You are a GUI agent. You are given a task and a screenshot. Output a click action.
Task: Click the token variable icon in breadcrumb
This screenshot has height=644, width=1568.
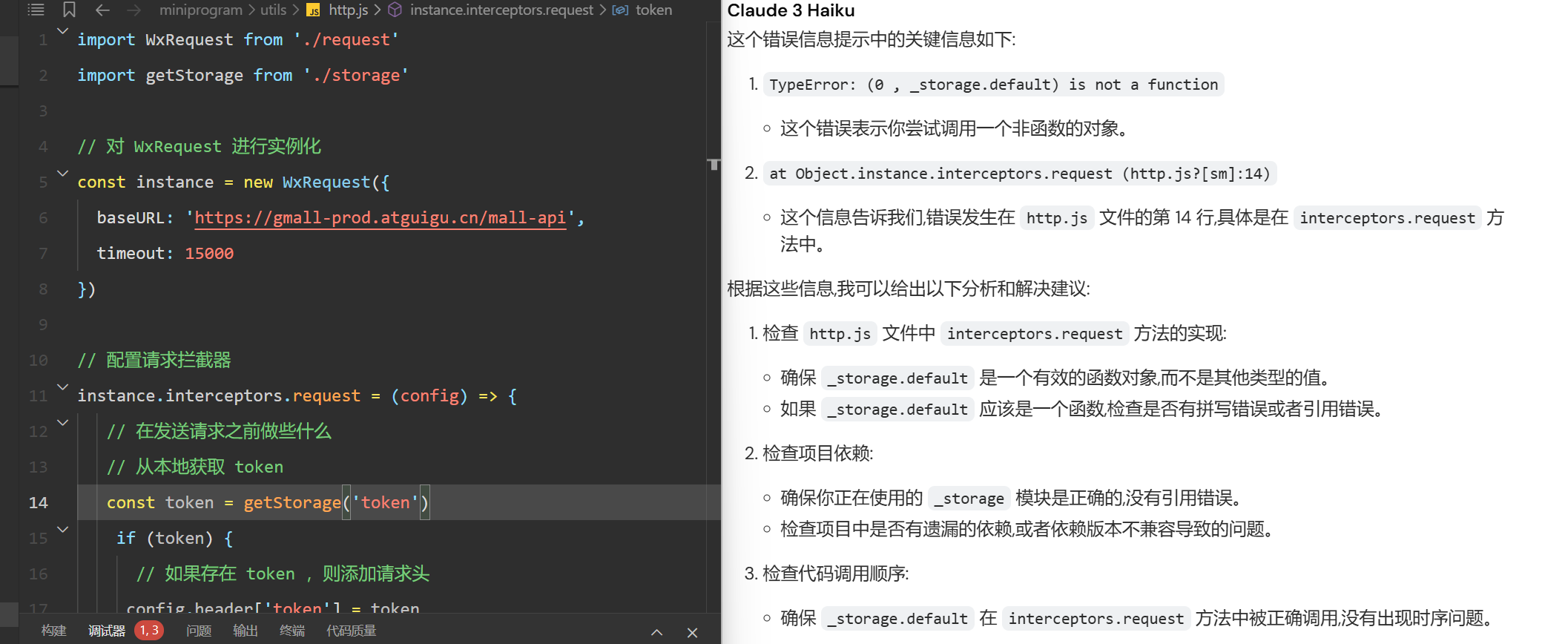(x=620, y=10)
